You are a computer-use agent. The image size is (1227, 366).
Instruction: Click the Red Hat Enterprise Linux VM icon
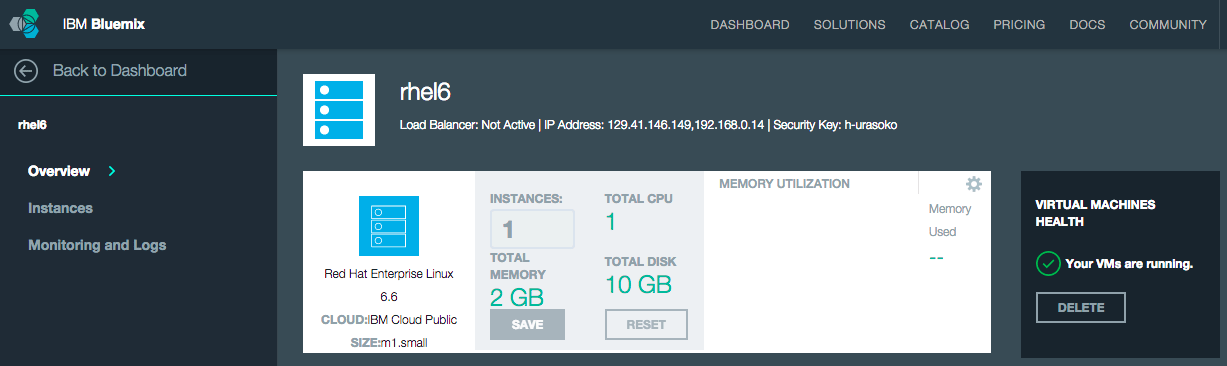389,226
